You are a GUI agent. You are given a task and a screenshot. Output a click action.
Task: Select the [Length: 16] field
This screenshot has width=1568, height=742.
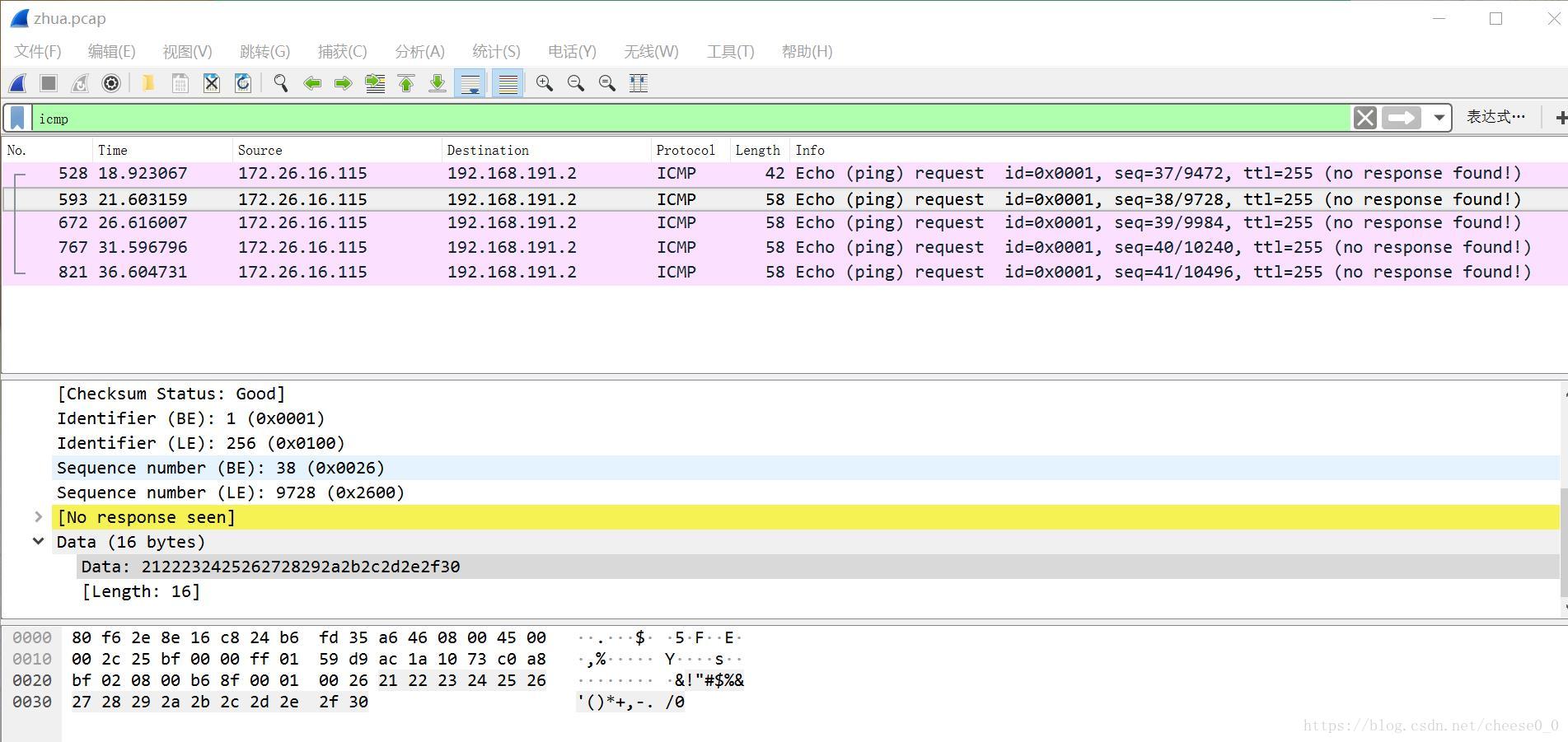click(x=141, y=591)
